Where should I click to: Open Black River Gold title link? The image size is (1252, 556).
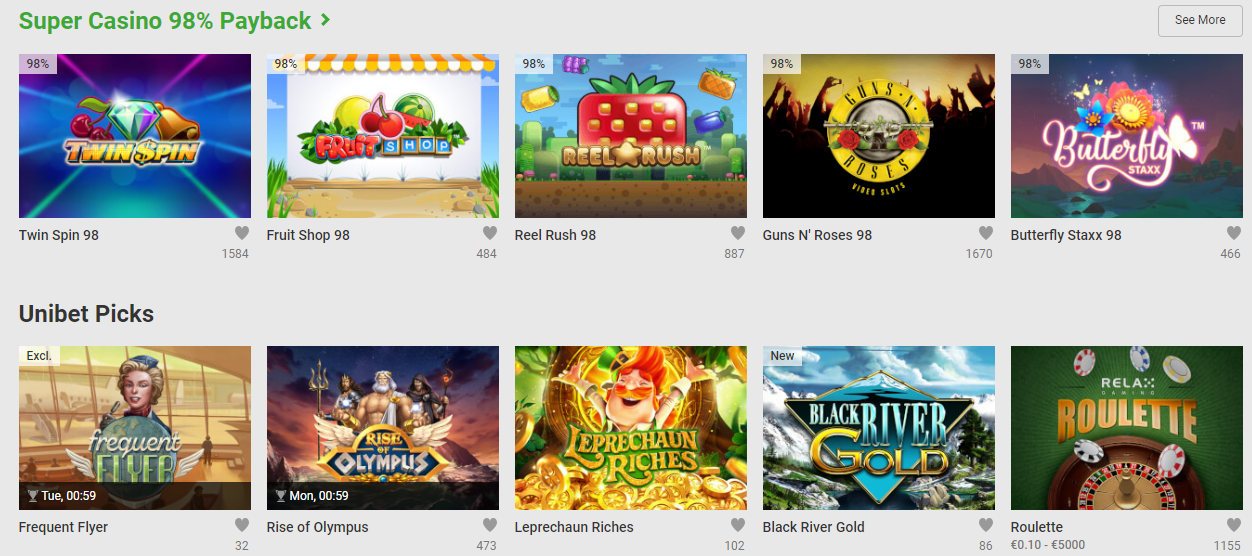[x=814, y=527]
